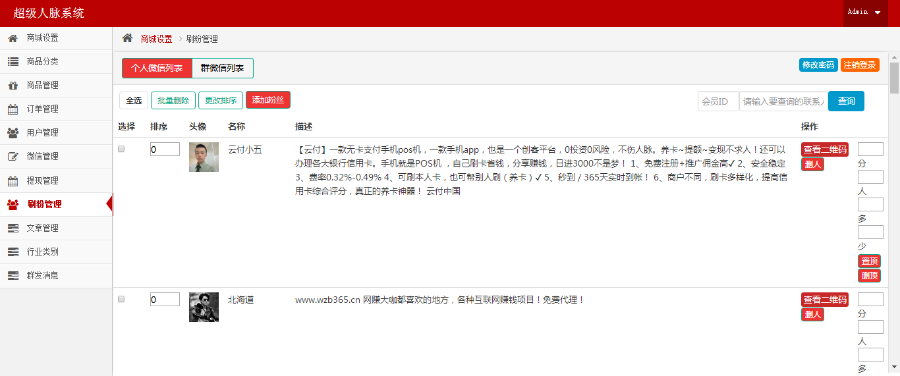The width and height of the screenshot is (900, 376).
Task: Click the 商城设置 breadcrumb link
Action: click(x=156, y=39)
